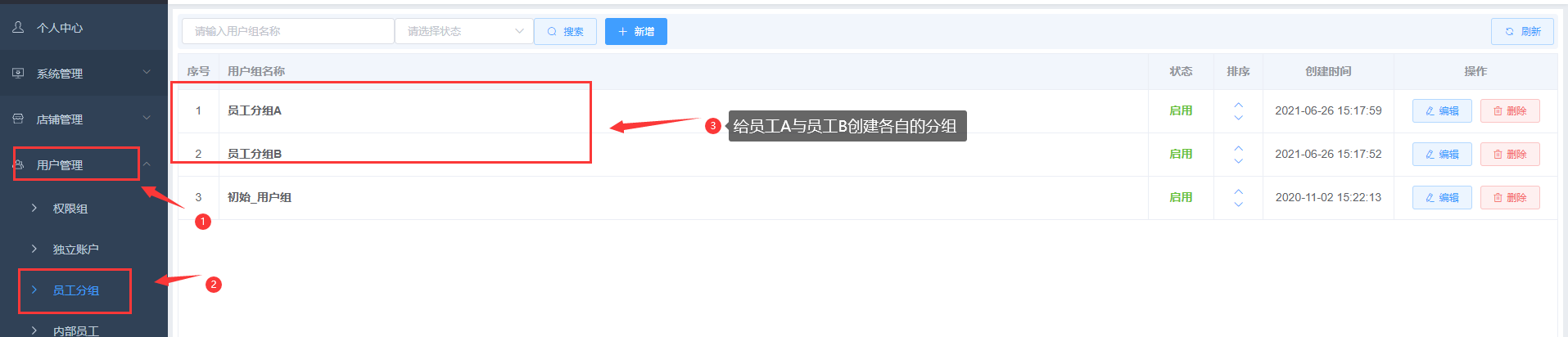
Task: Click the 店铺管理 shop icon
Action: click(18, 119)
